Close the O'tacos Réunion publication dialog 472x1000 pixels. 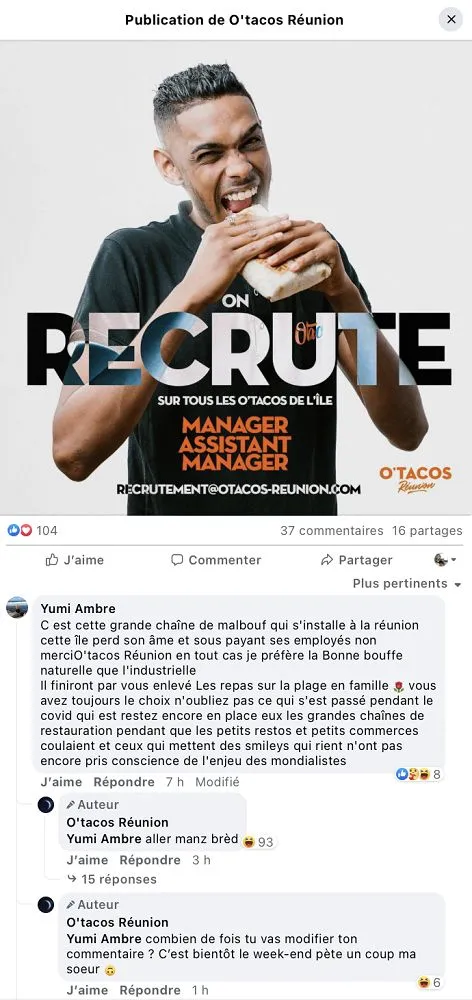pyautogui.click(x=451, y=19)
